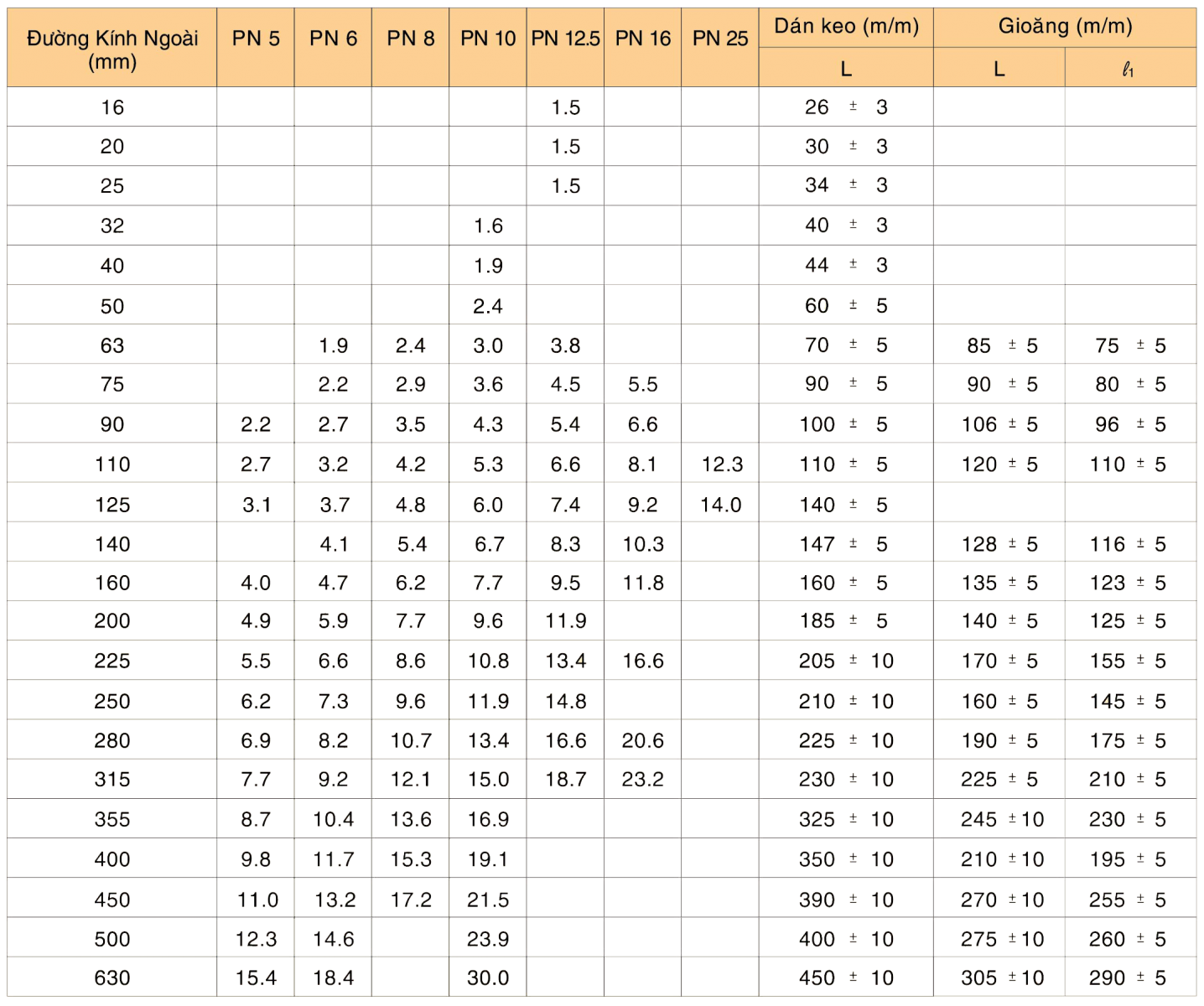Click the 'Gioăng (m/m)' header
1204x1006 pixels.
(1065, 28)
